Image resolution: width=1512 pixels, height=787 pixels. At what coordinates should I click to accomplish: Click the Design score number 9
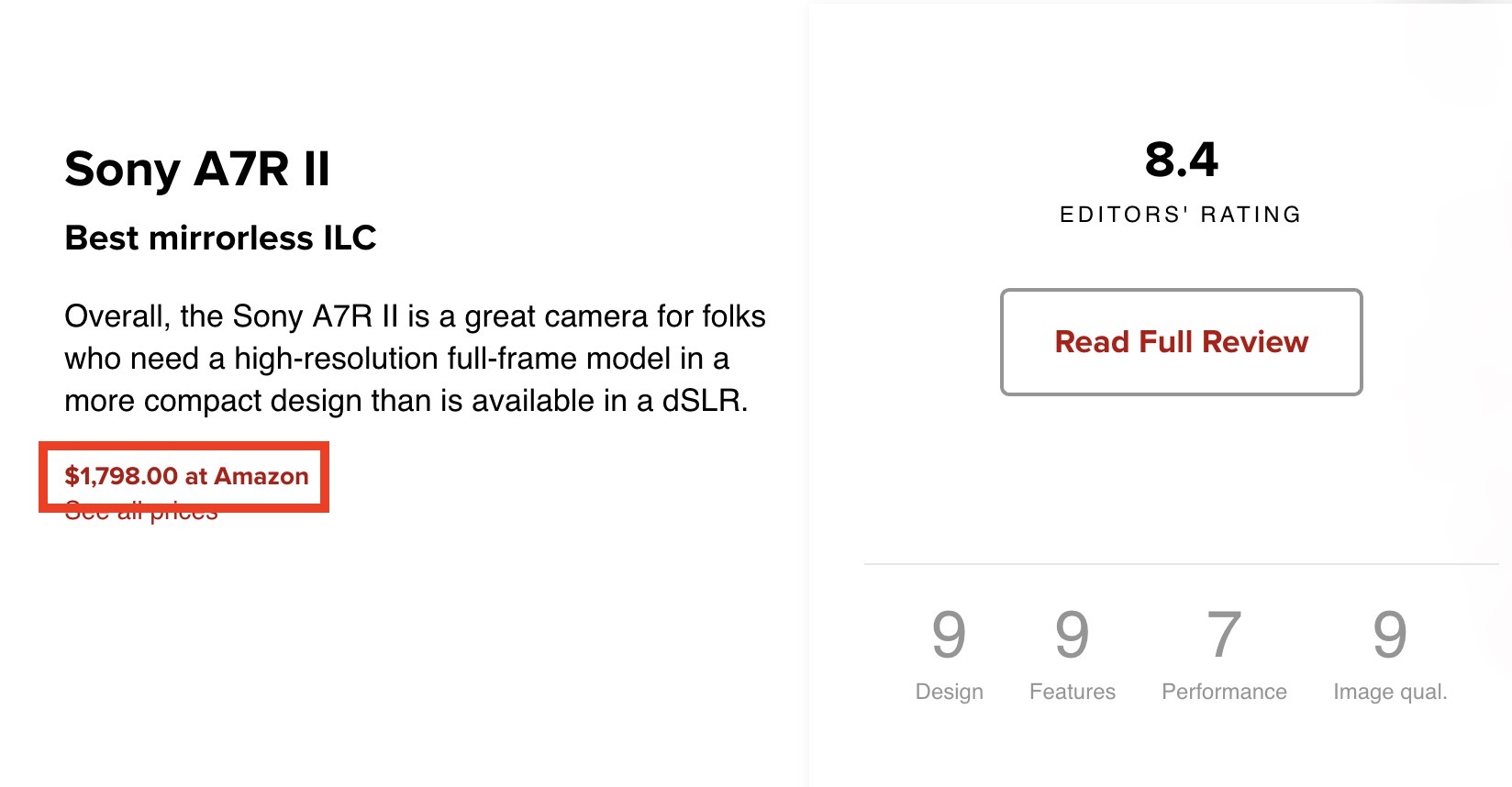pos(949,635)
